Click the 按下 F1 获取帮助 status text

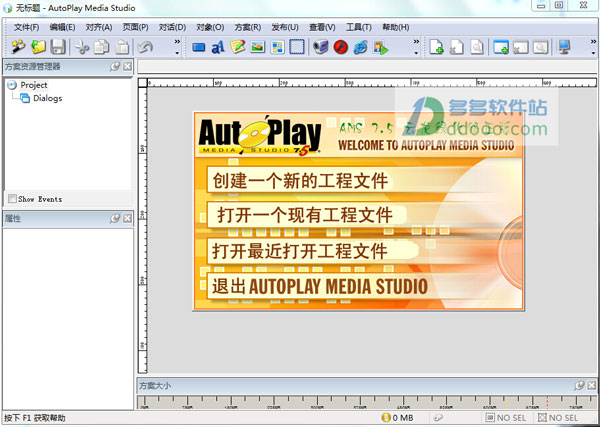point(35,418)
